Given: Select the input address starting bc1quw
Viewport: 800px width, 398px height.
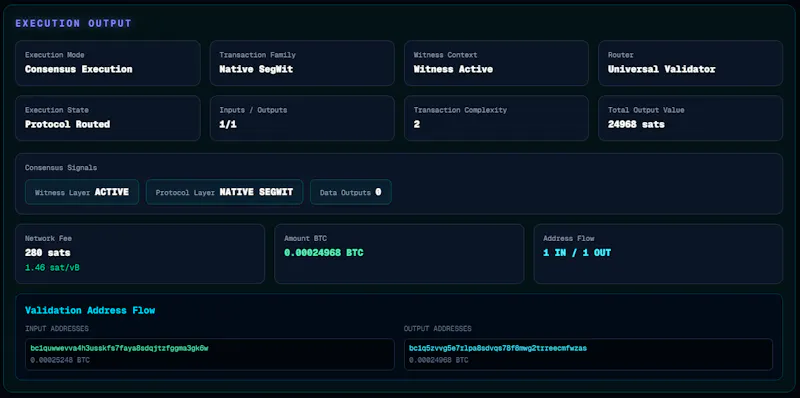Looking at the screenshot, I should click(119, 348).
